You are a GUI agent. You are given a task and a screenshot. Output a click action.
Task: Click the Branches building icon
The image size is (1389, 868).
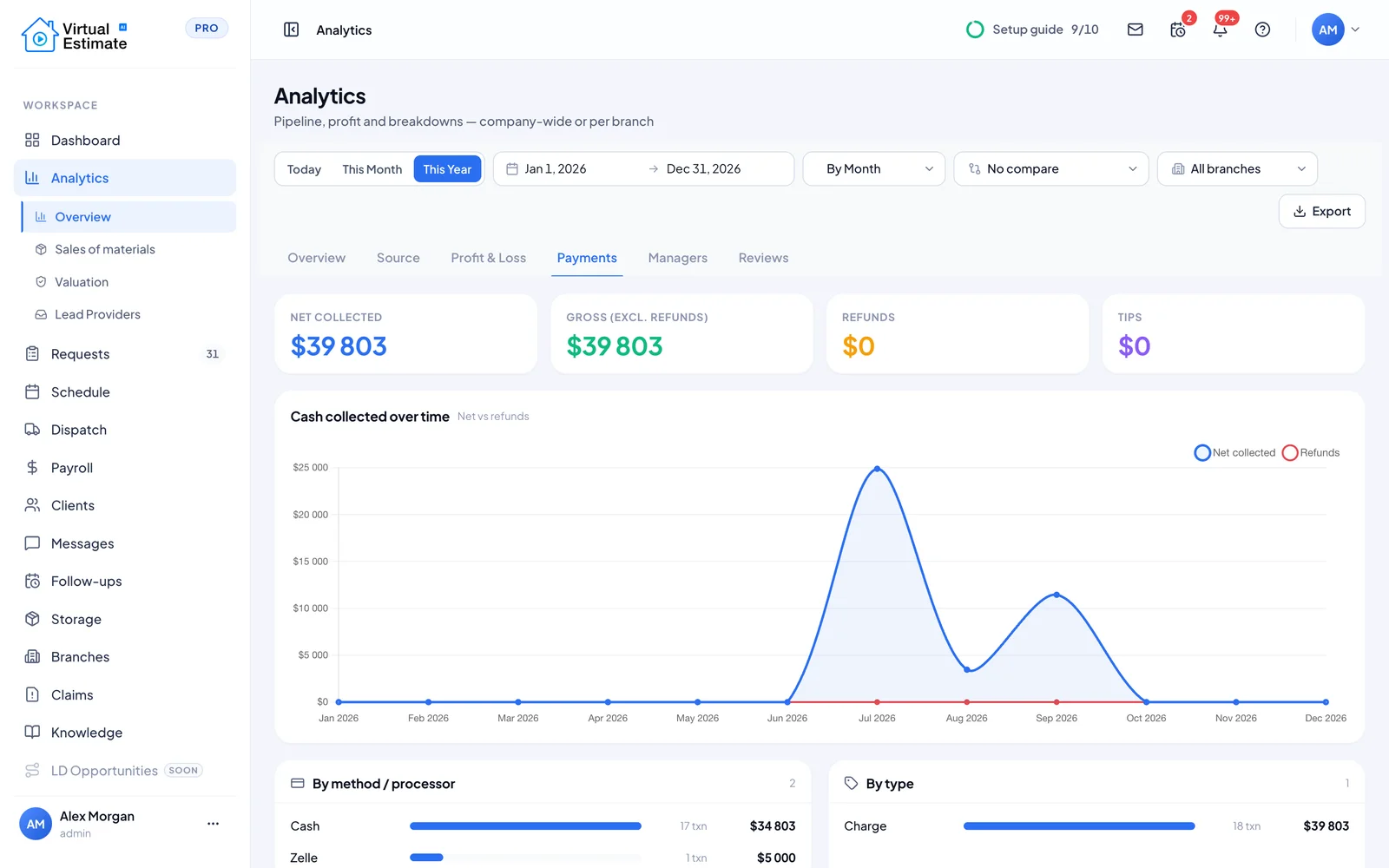pos(32,657)
